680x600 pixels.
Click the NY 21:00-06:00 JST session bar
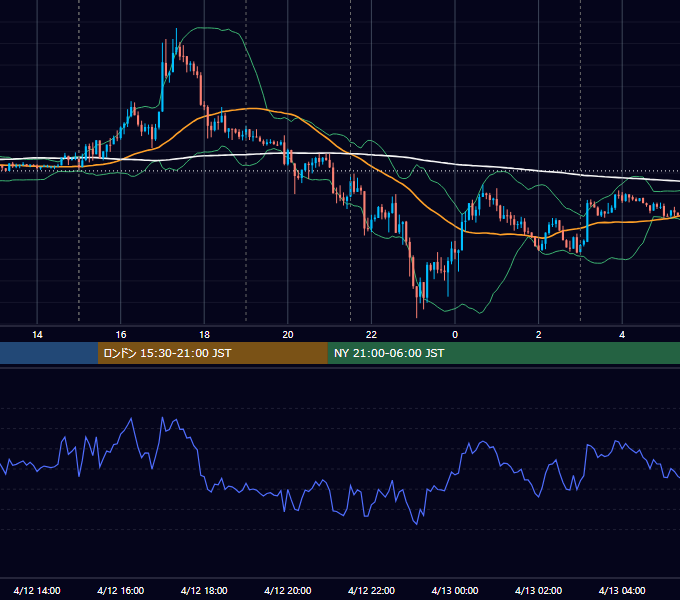[x=503, y=353]
